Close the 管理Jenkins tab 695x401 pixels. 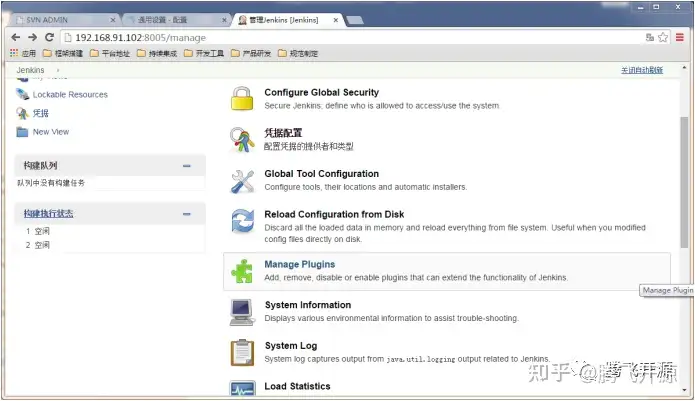coord(336,20)
